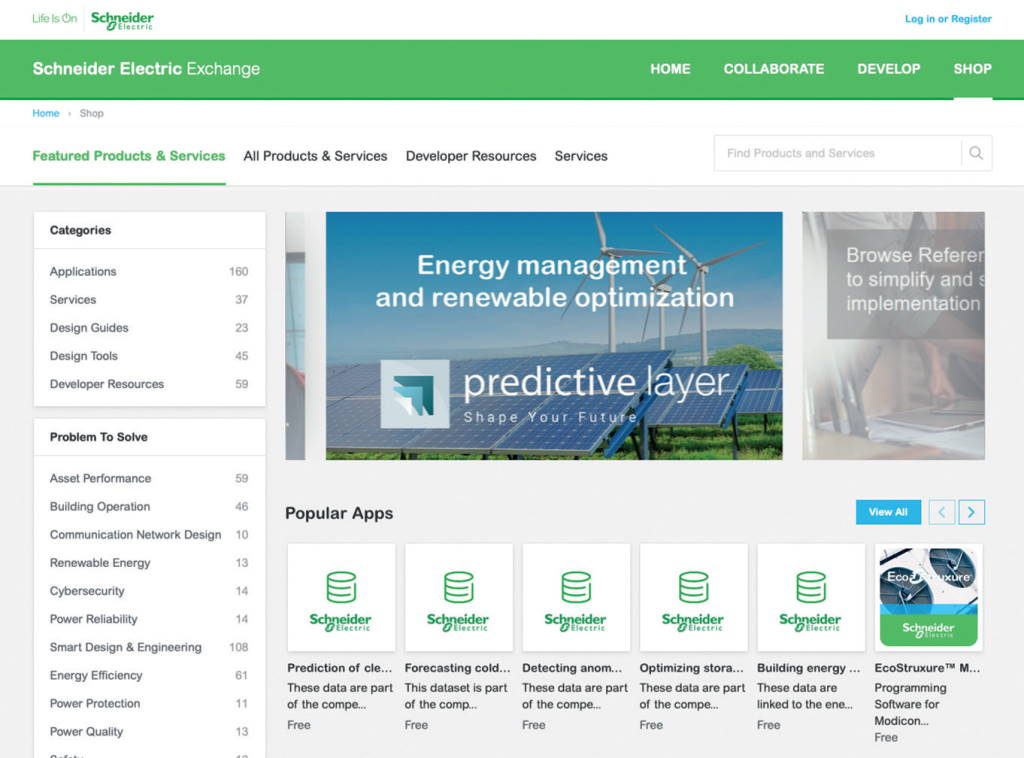Select COLLABORATE in the top navigation
Screen dimensions: 1024x758
[774, 69]
